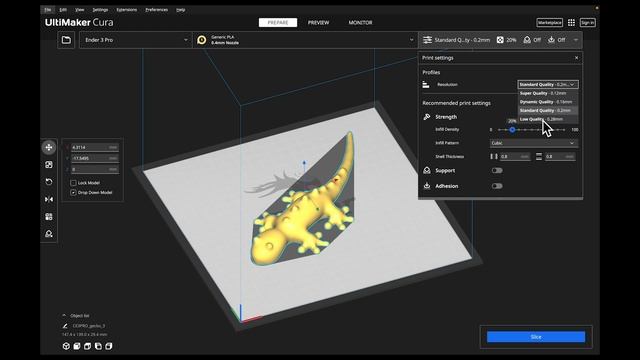Viewport: 640px width, 360px height.
Task: Open the Extensions menu
Action: pos(127,9)
